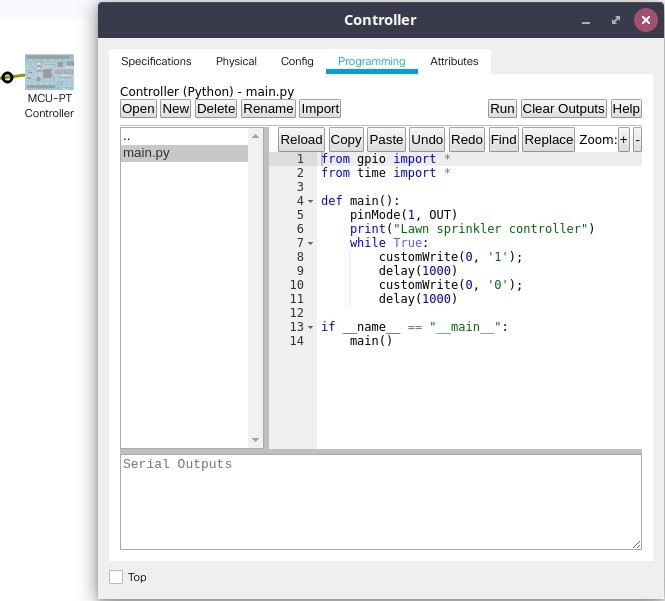Click the Copy editor button
The width and height of the screenshot is (665, 601).
click(346, 140)
